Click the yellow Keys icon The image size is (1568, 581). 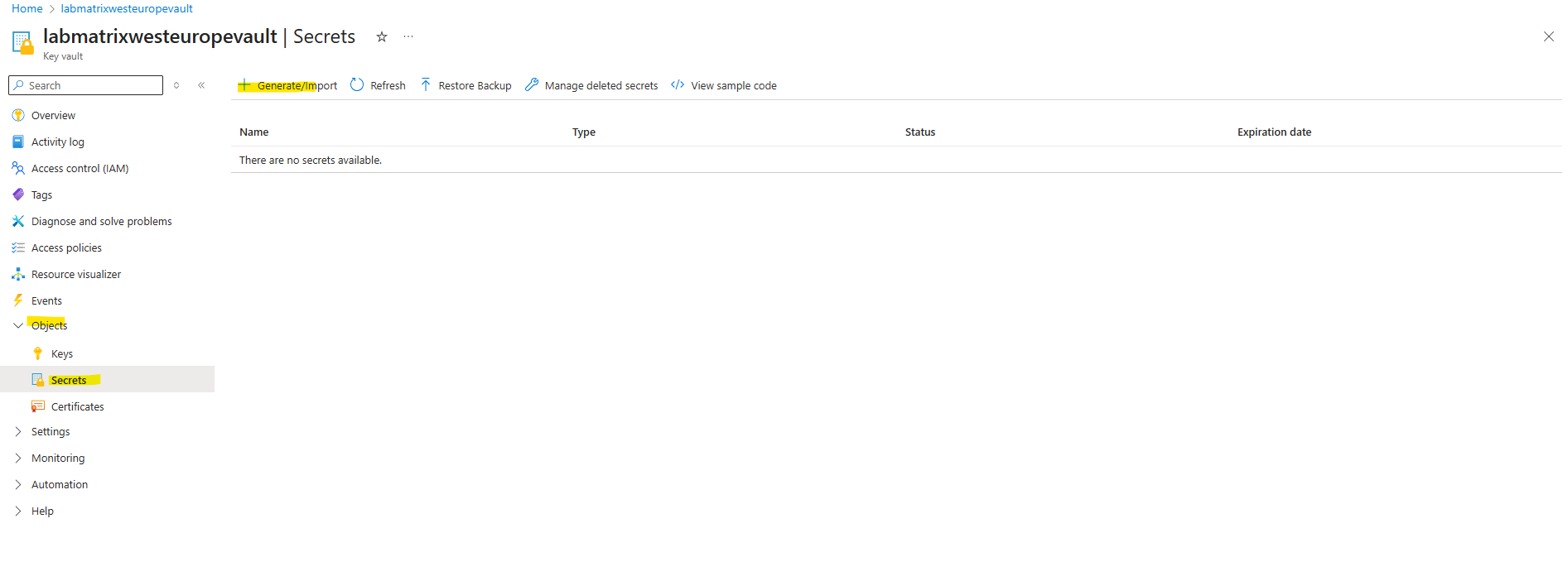(38, 353)
